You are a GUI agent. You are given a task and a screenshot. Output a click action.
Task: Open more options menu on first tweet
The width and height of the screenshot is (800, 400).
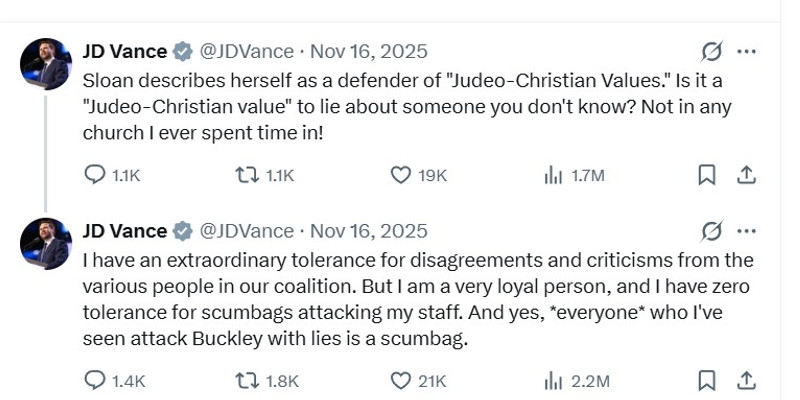pyautogui.click(x=746, y=51)
